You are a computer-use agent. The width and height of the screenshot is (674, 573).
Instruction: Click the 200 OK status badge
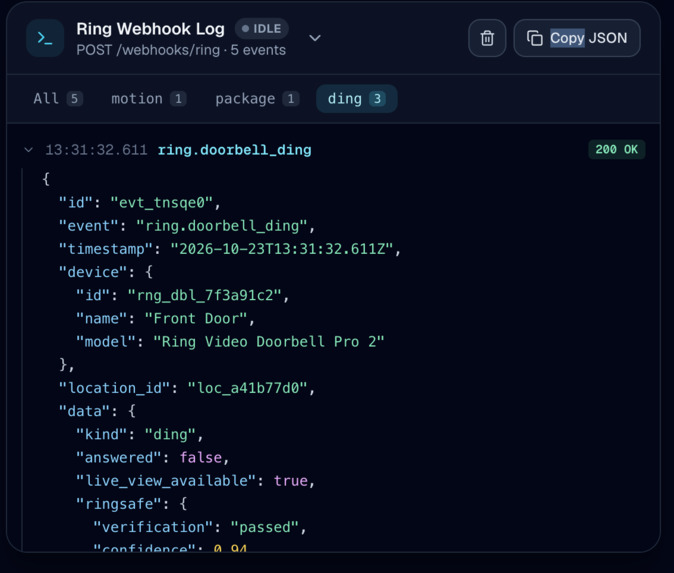pos(616,150)
